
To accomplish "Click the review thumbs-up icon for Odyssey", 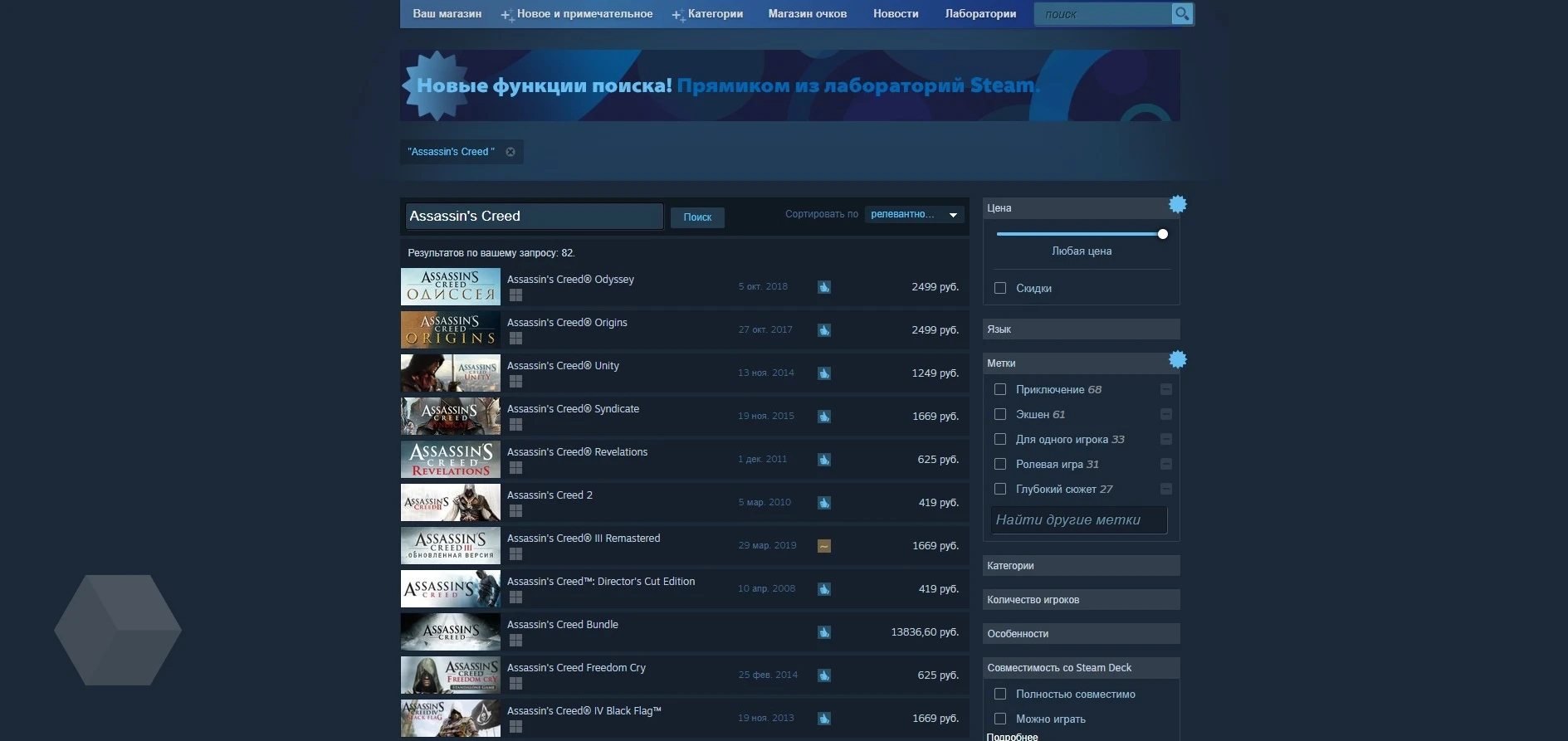I will tap(824, 287).
